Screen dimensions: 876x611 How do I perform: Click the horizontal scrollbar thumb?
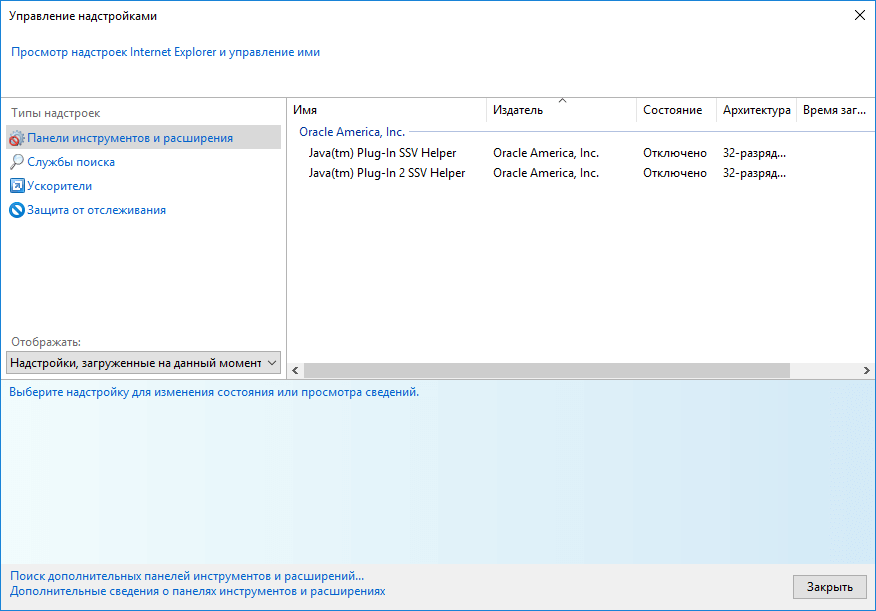pyautogui.click(x=546, y=370)
